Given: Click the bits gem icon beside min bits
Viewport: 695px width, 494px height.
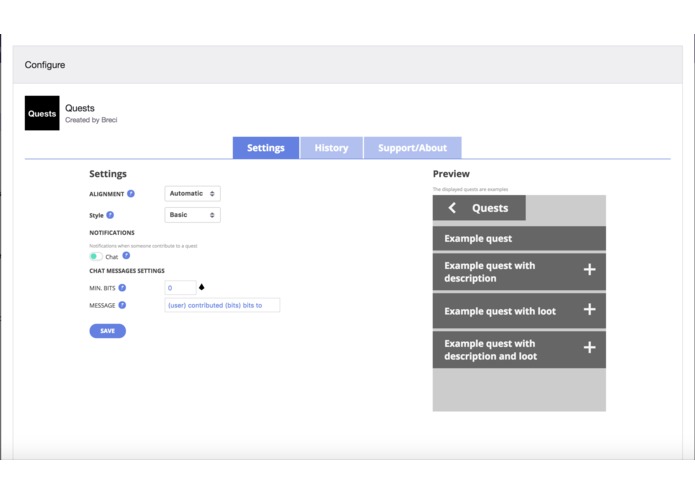Looking at the screenshot, I should coord(202,287).
